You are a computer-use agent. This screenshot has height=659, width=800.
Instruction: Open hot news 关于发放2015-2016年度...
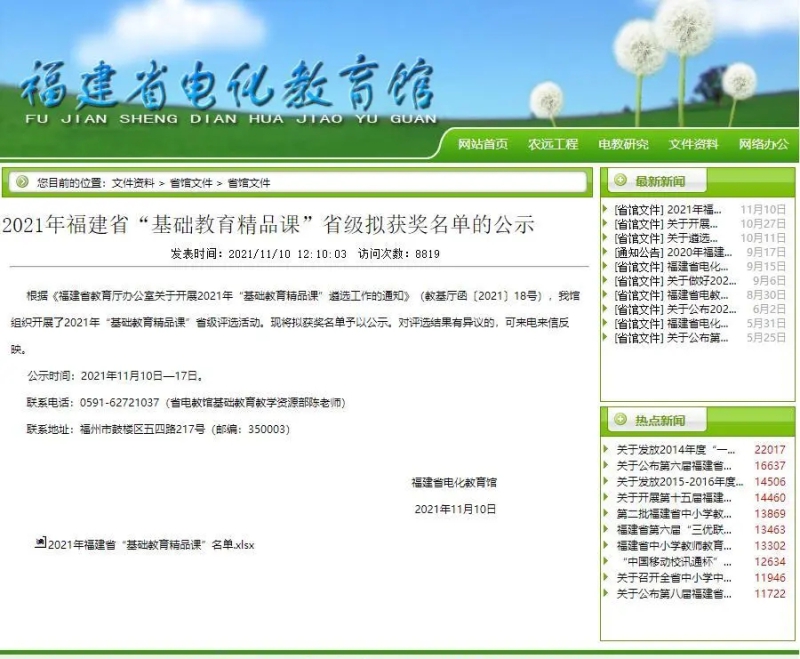point(680,482)
